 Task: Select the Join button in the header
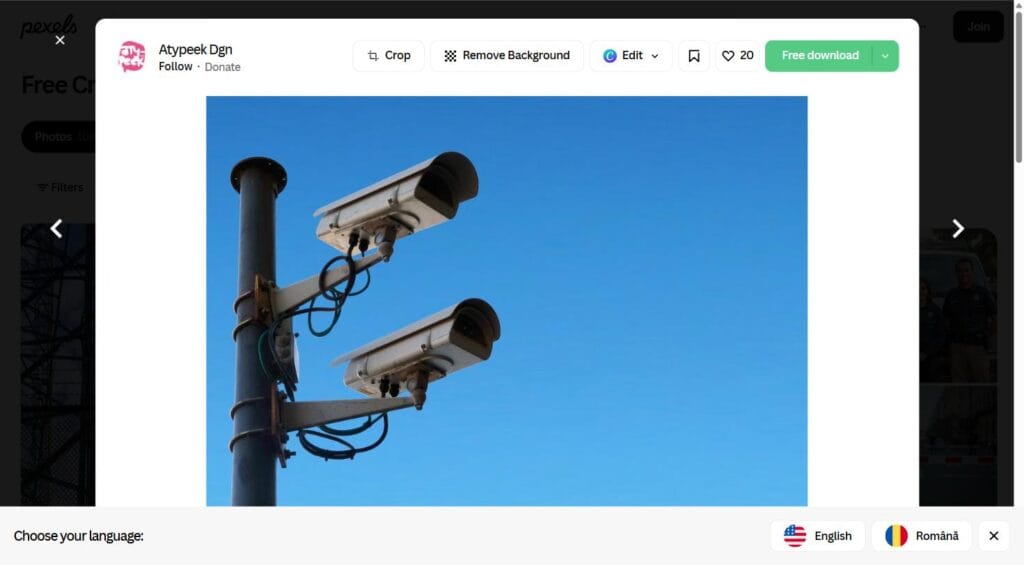pos(978,27)
